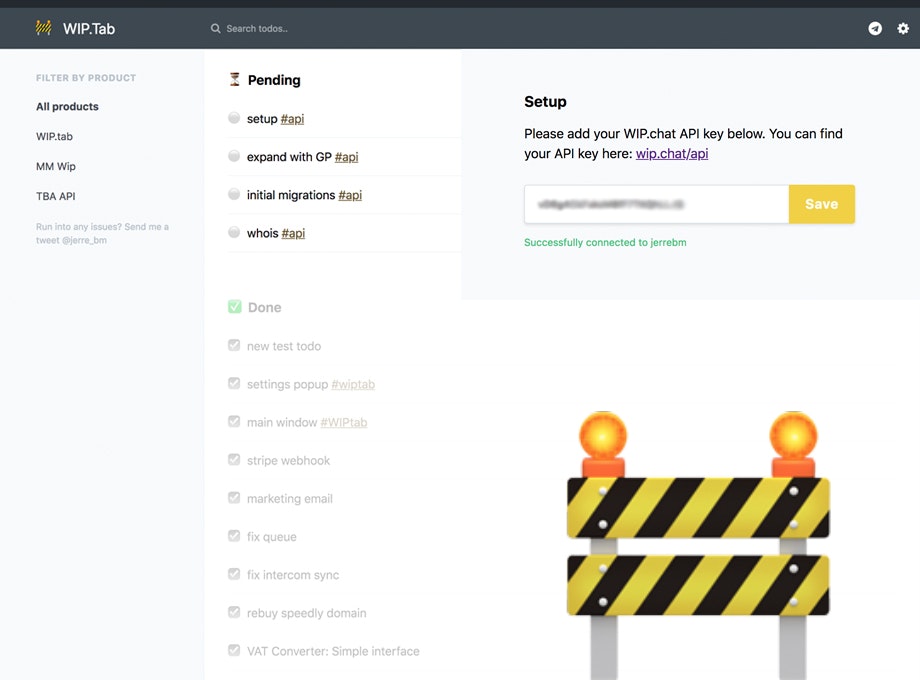The height and width of the screenshot is (680, 920).
Task: Click the green check icon beside Done
Action: [235, 306]
